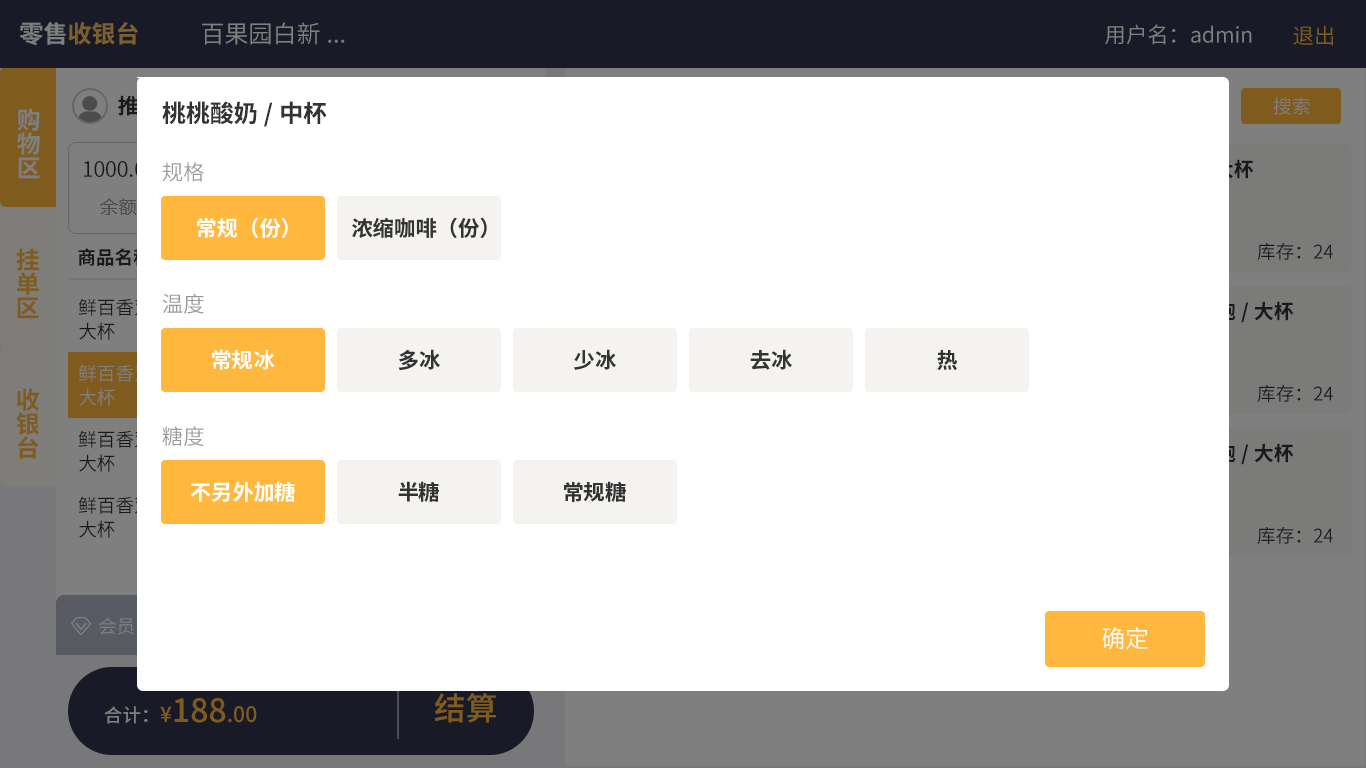
Task: Pick 少冰 ice level
Action: pyautogui.click(x=595, y=360)
